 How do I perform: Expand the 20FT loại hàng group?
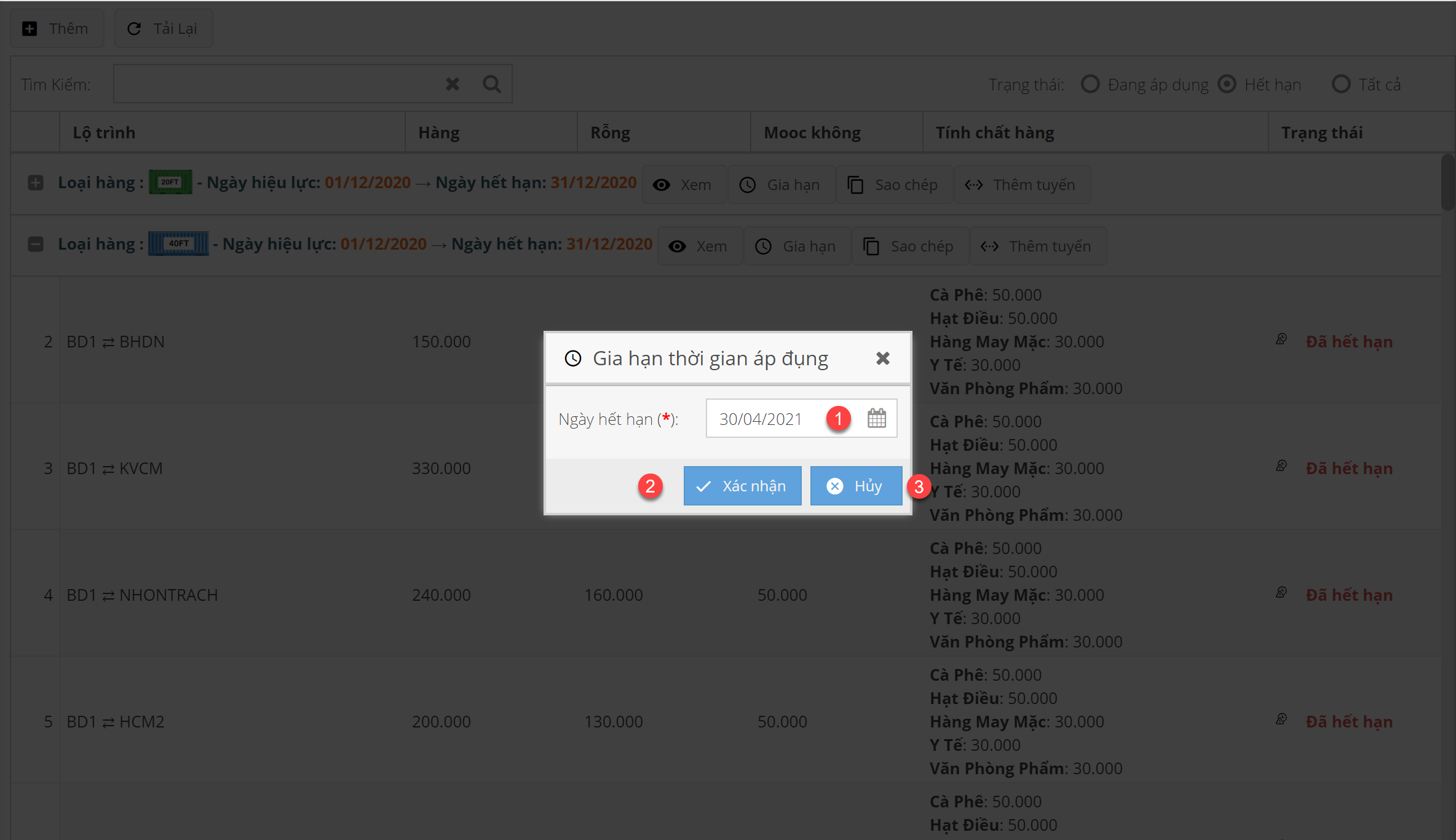tap(36, 183)
